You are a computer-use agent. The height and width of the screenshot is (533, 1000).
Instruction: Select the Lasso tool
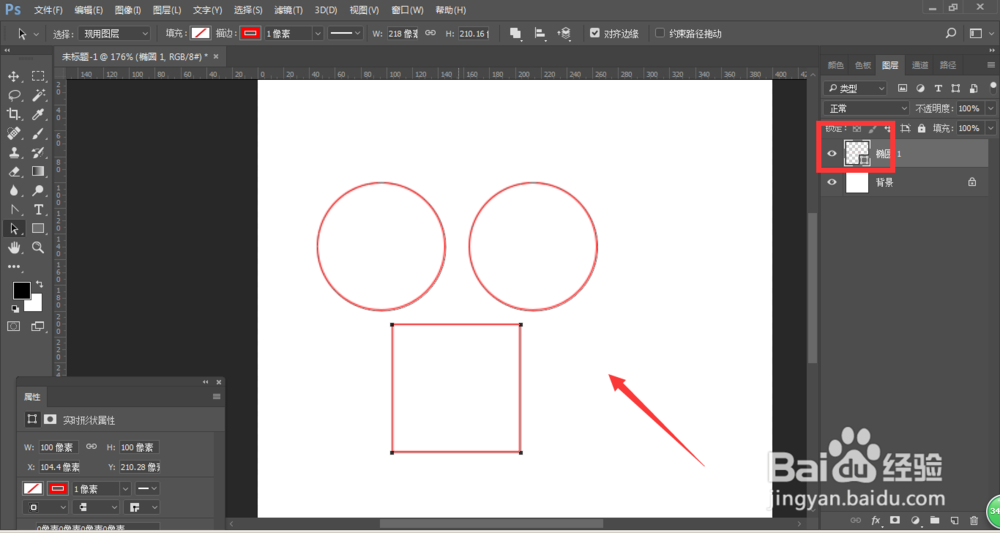click(x=13, y=96)
